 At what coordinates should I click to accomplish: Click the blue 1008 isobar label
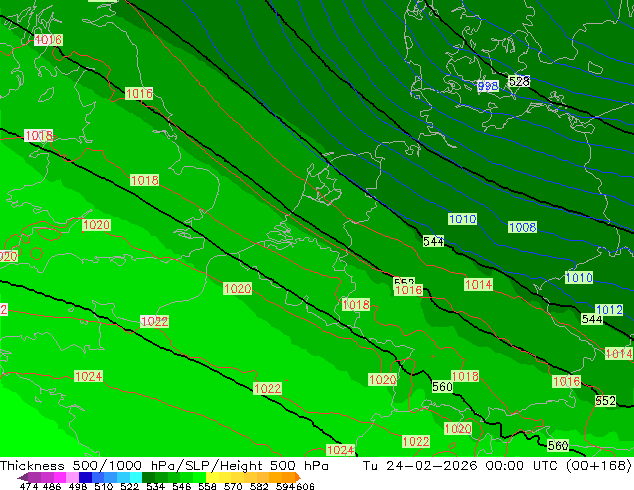[522, 227]
